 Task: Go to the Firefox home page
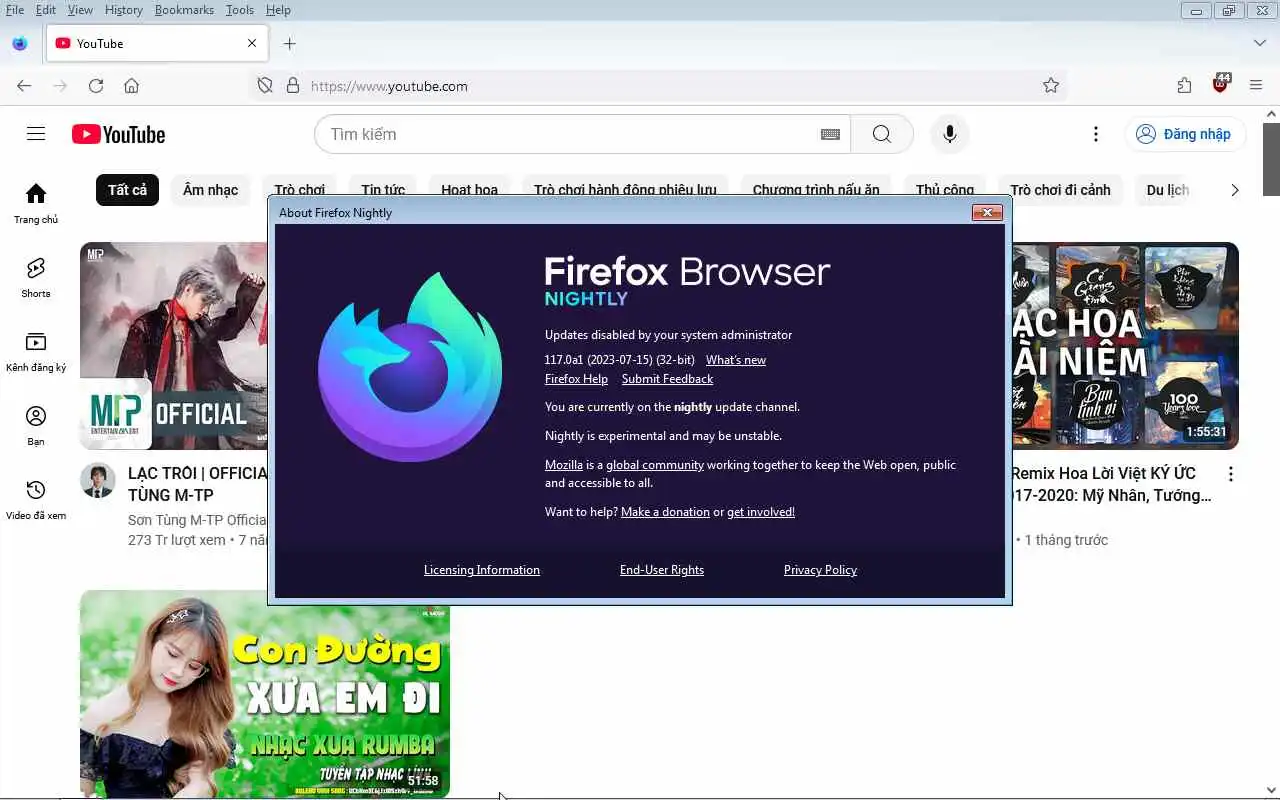[131, 86]
